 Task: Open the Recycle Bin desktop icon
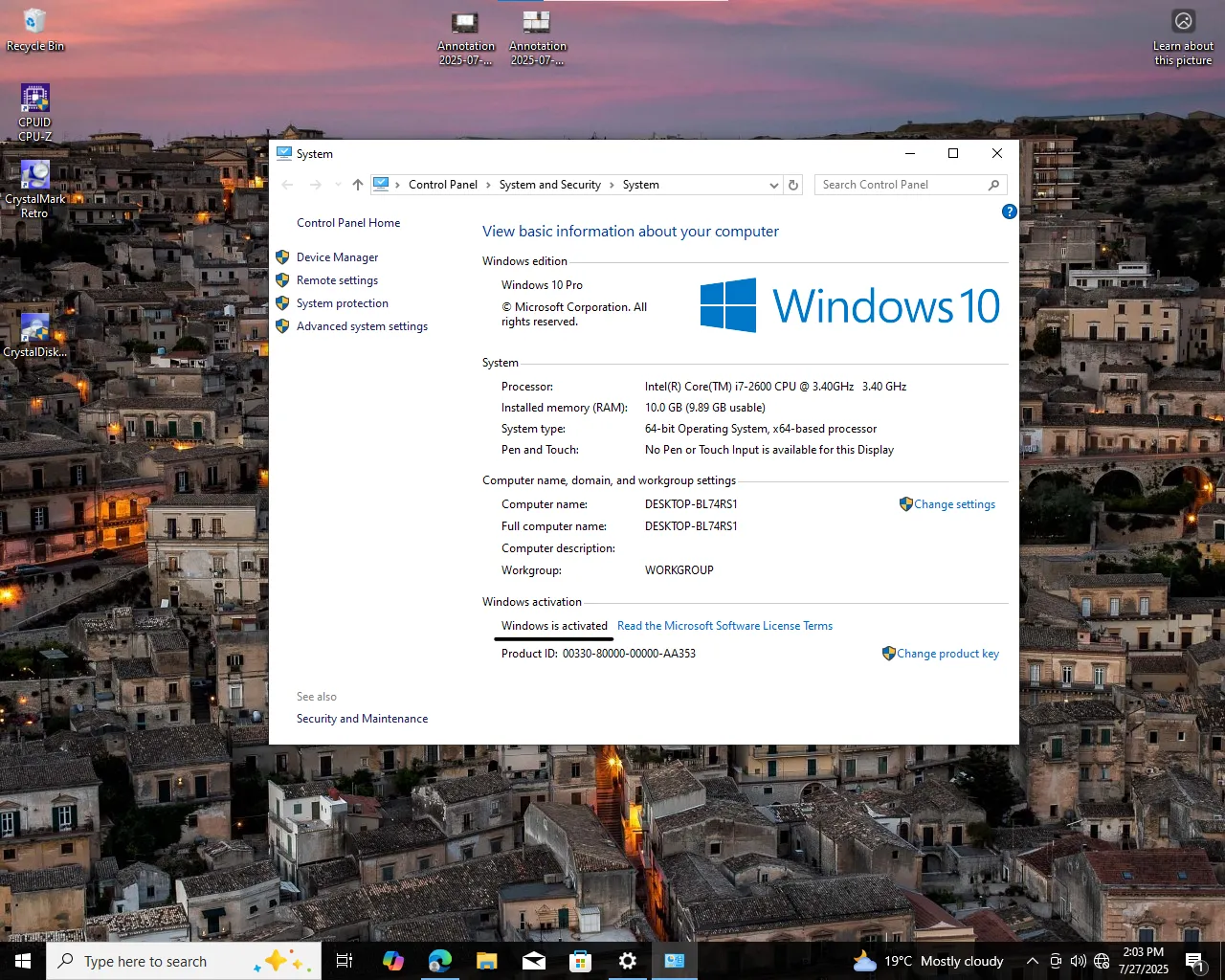pyautogui.click(x=34, y=31)
